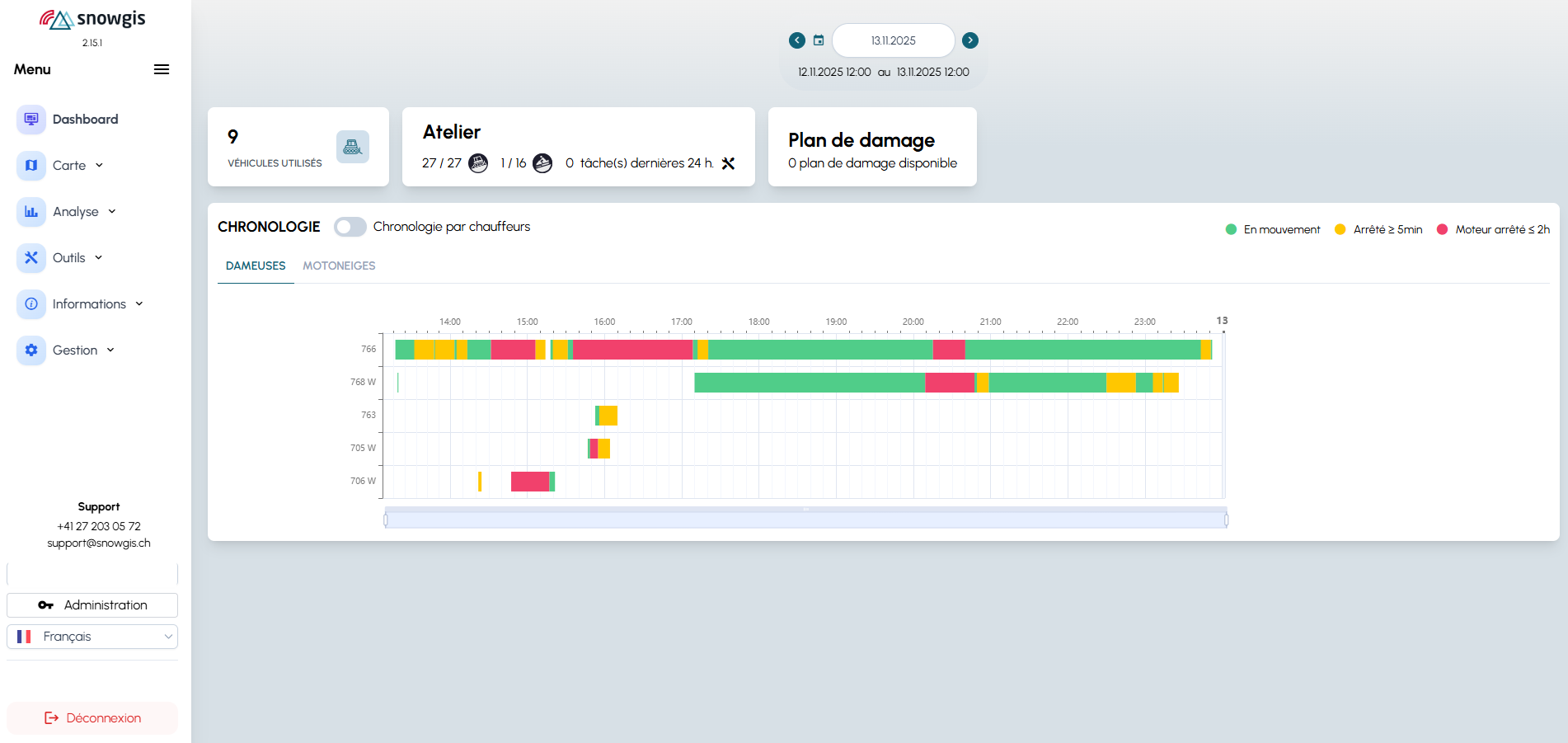Viewport: 1568px width, 743px height.
Task: Click the timeline zoom slider bar
Action: pos(805,520)
